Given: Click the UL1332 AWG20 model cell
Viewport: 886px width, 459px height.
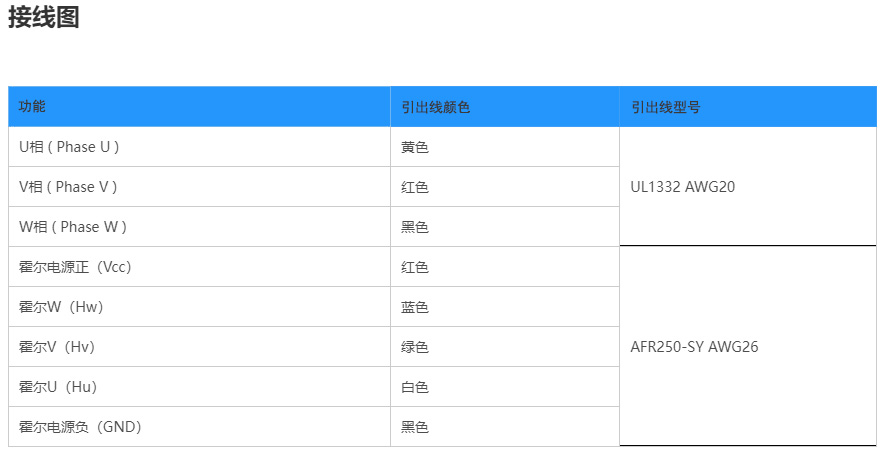Looking at the screenshot, I should point(683,187).
